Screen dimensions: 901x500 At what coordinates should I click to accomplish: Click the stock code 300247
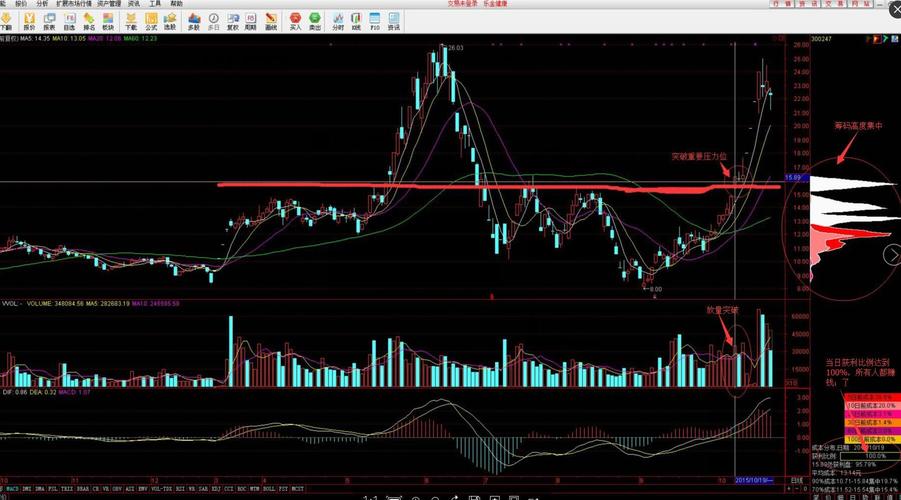[x=821, y=39]
